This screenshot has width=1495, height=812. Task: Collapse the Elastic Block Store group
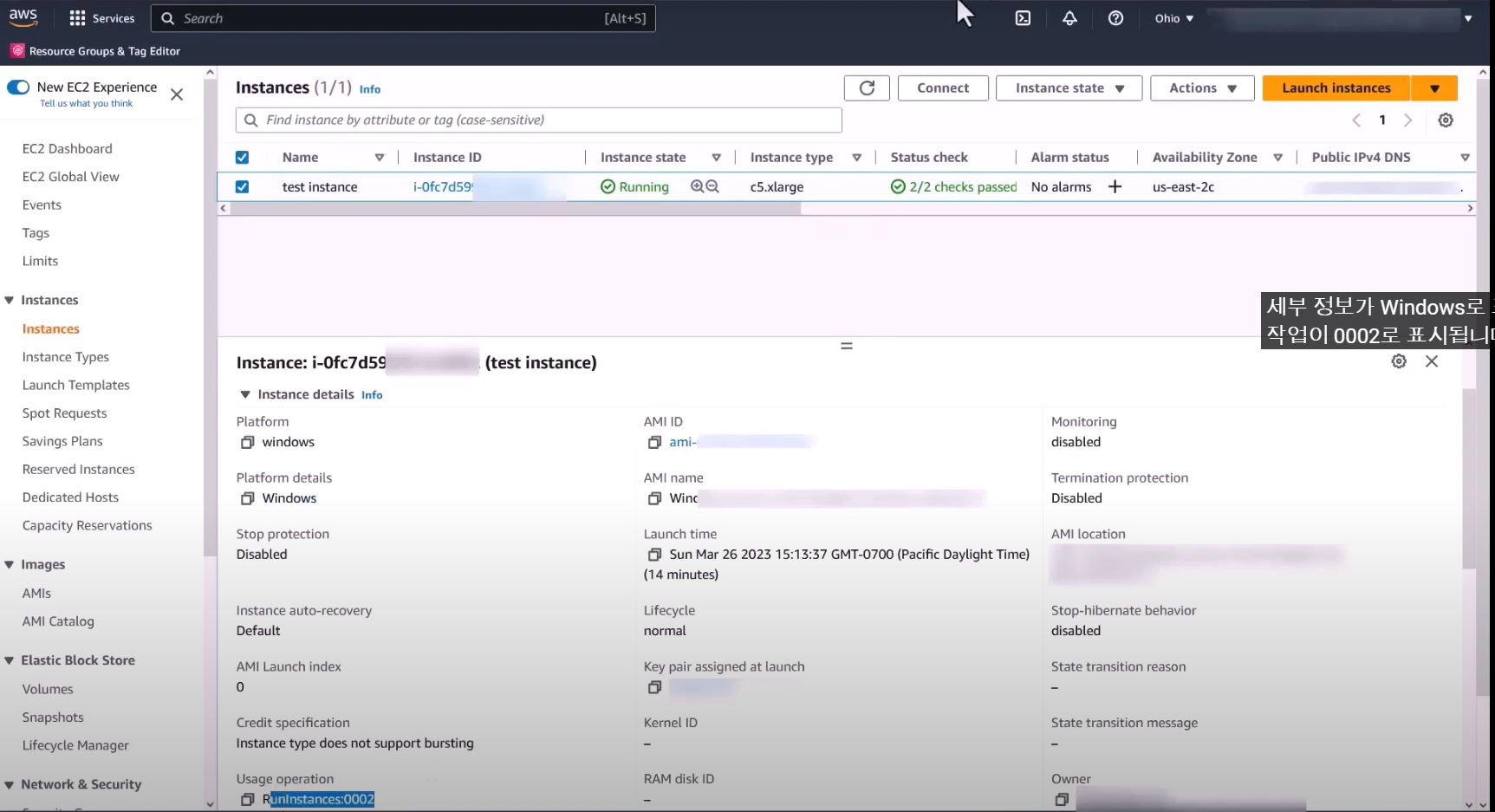click(x=10, y=660)
